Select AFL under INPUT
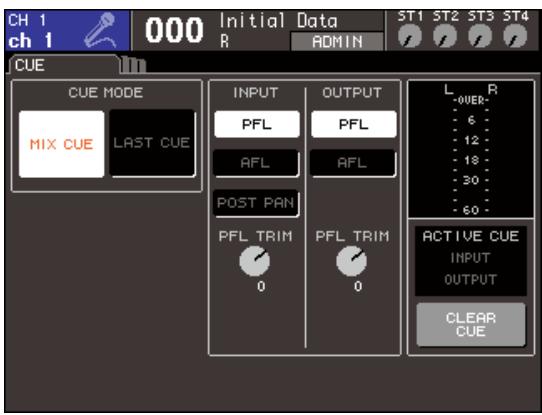The width and height of the screenshot is (542, 415). click(256, 163)
